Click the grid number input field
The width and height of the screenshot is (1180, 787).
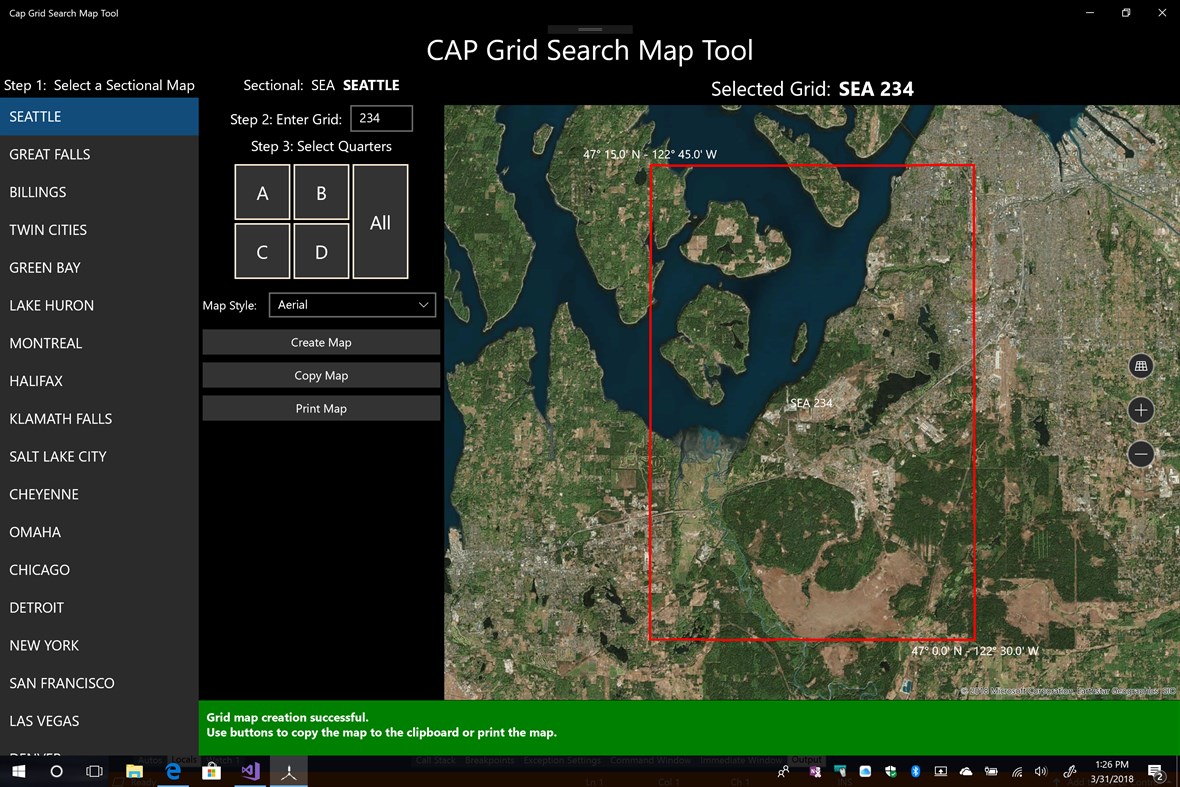pyautogui.click(x=381, y=118)
